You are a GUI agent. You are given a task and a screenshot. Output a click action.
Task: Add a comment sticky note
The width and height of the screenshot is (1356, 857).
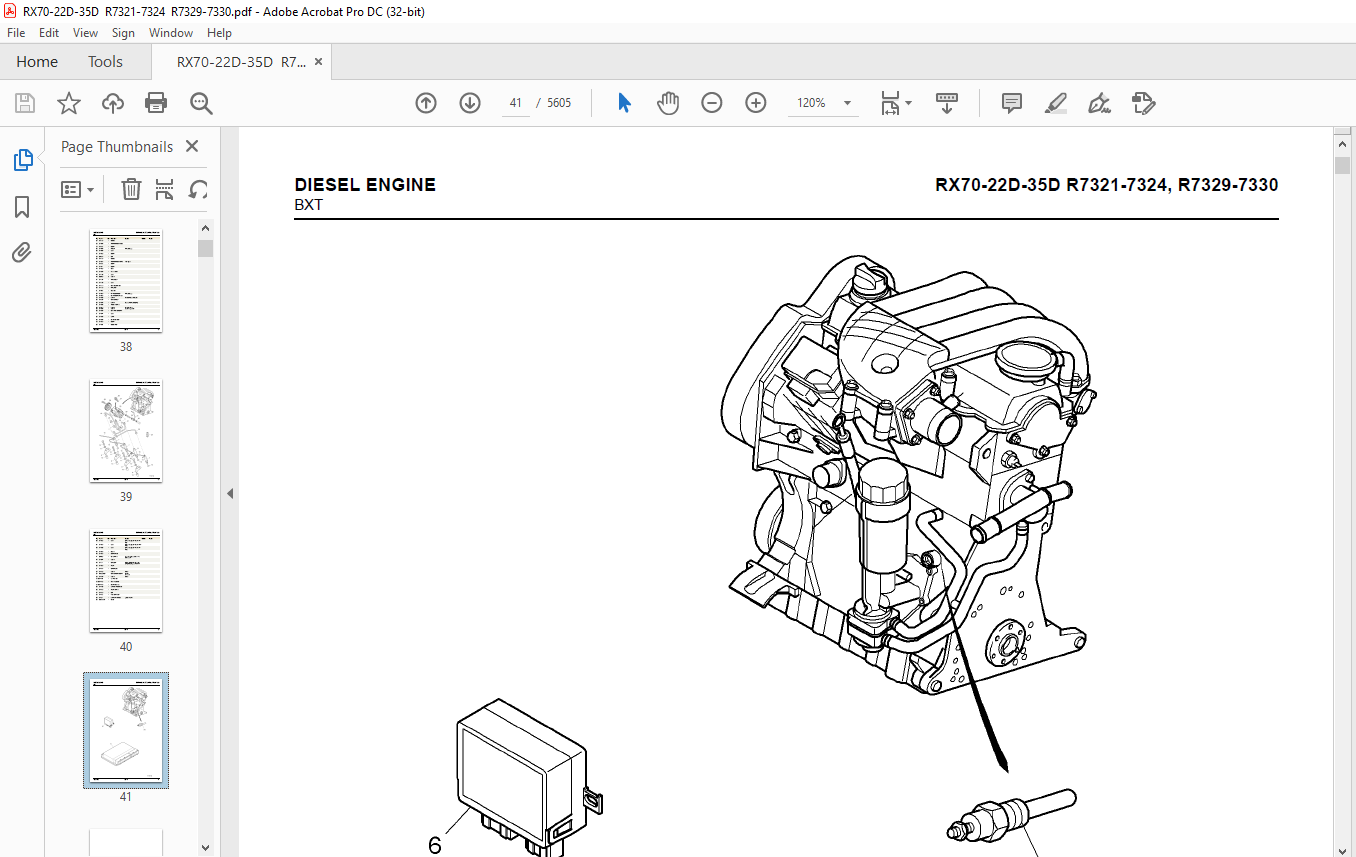(x=1012, y=103)
